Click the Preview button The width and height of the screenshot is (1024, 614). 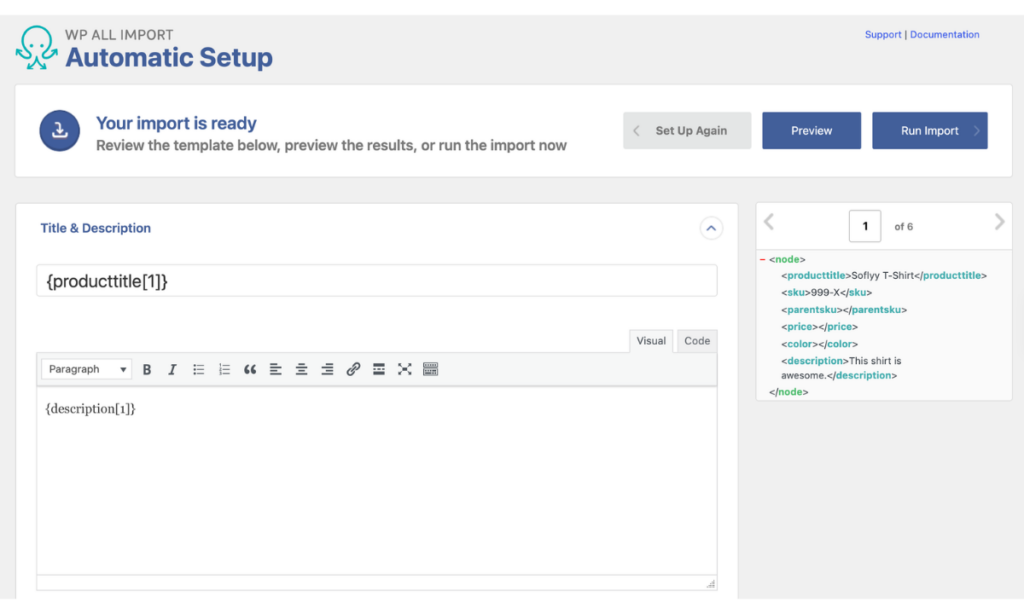pyautogui.click(x=812, y=131)
